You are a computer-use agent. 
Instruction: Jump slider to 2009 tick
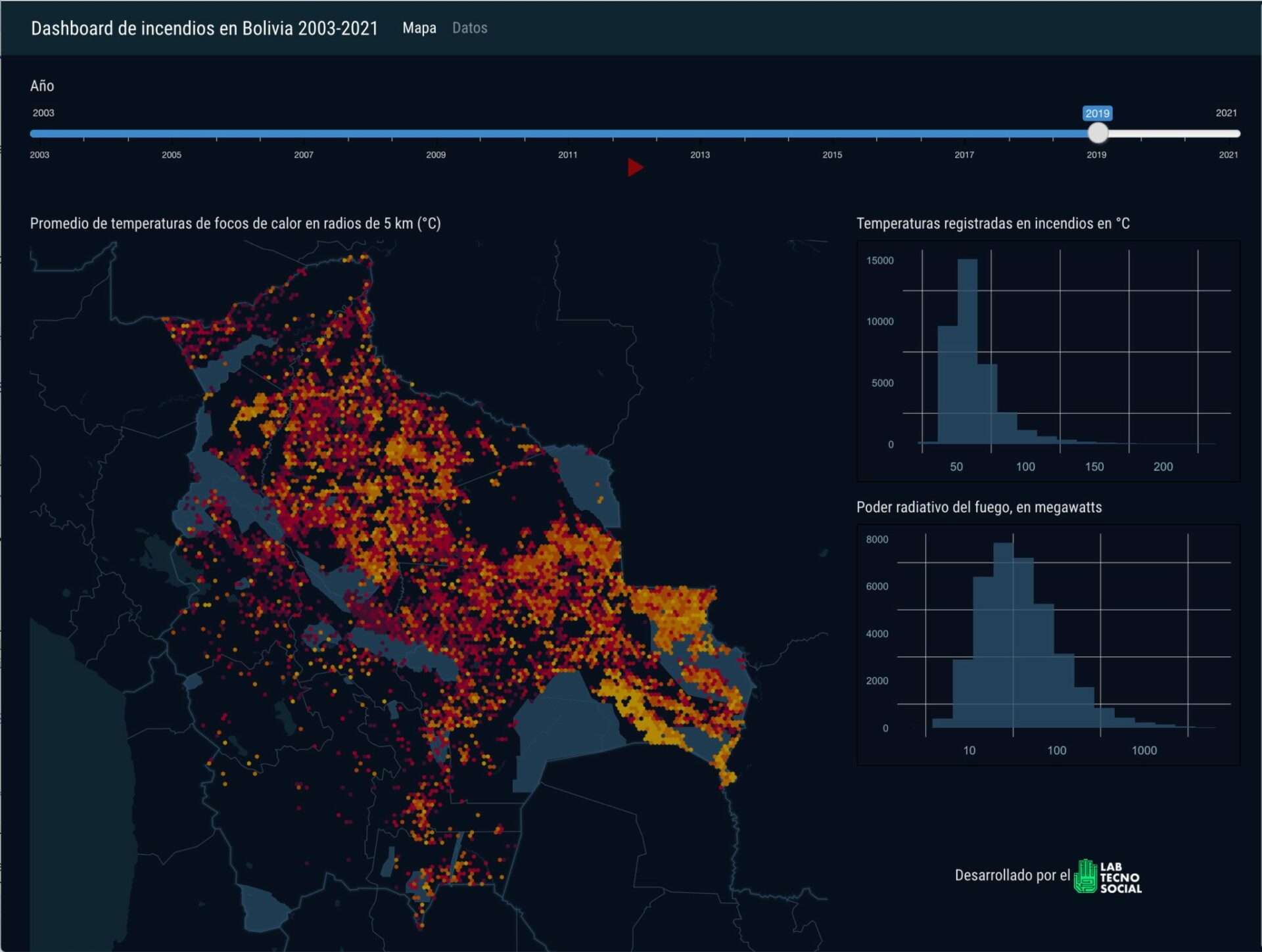click(x=436, y=155)
